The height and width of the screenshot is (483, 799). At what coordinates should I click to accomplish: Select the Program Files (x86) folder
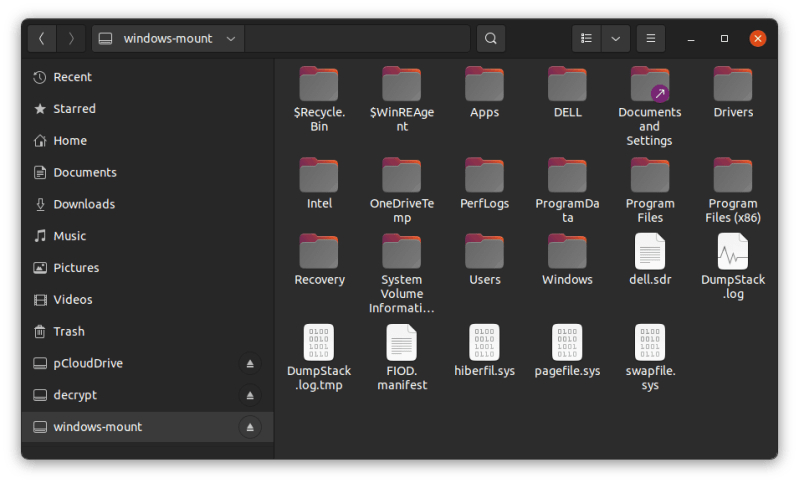[x=733, y=191]
